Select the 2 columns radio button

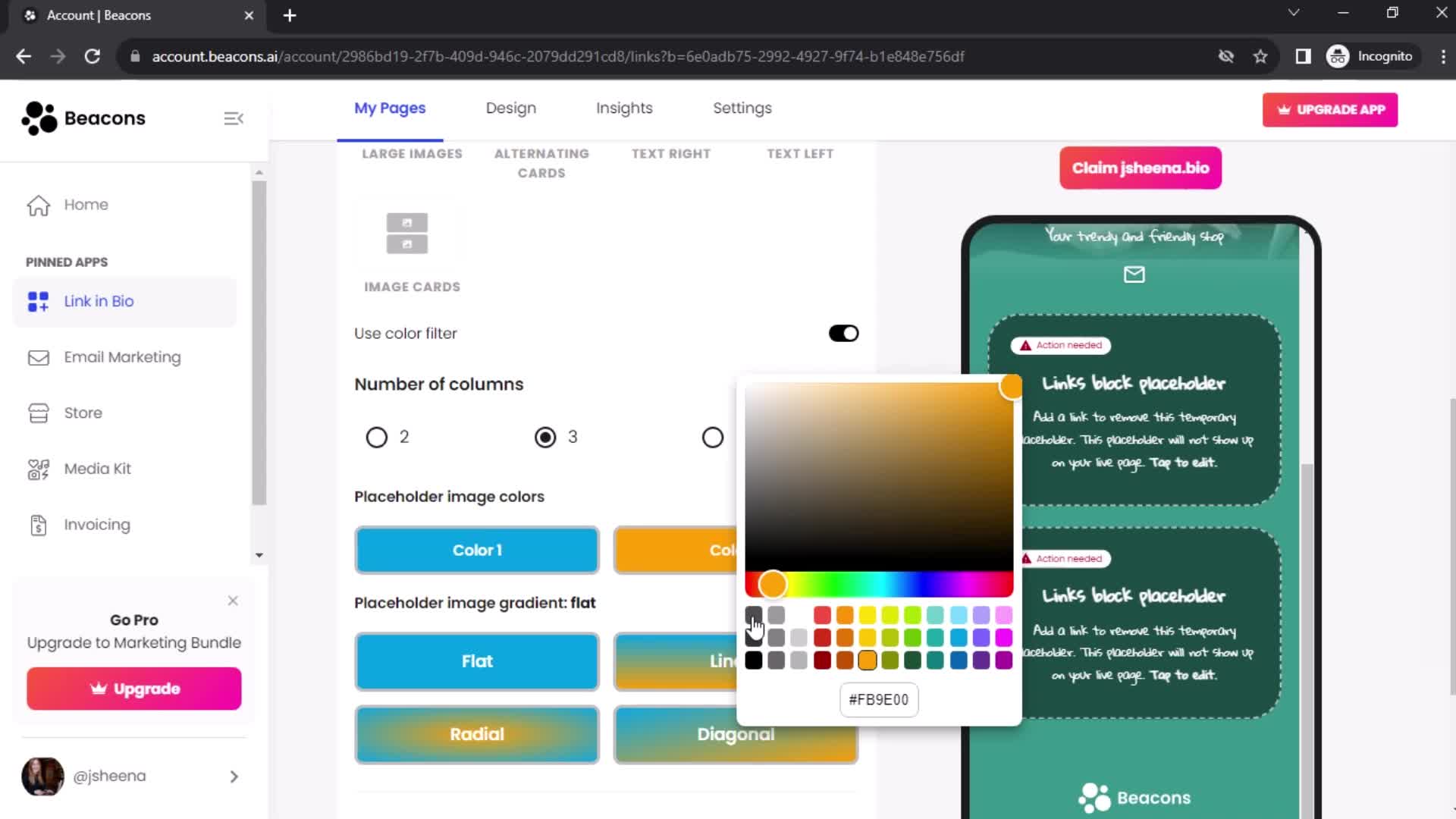tap(376, 436)
